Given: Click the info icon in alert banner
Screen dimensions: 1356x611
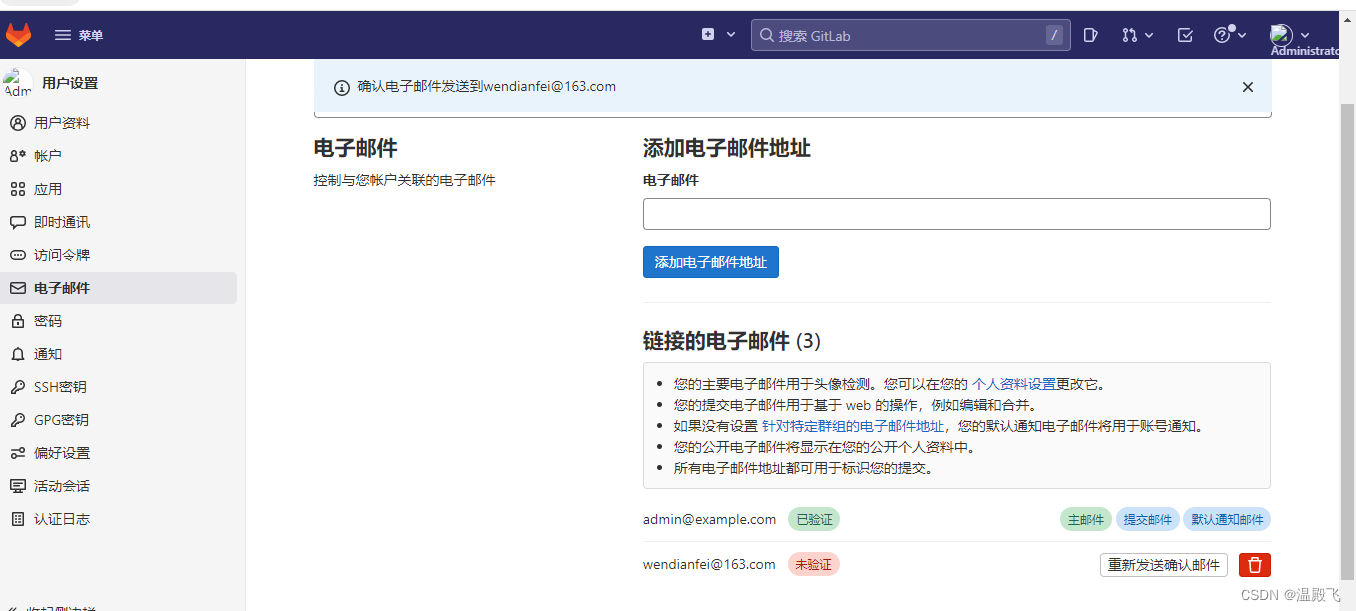Looking at the screenshot, I should [x=342, y=87].
